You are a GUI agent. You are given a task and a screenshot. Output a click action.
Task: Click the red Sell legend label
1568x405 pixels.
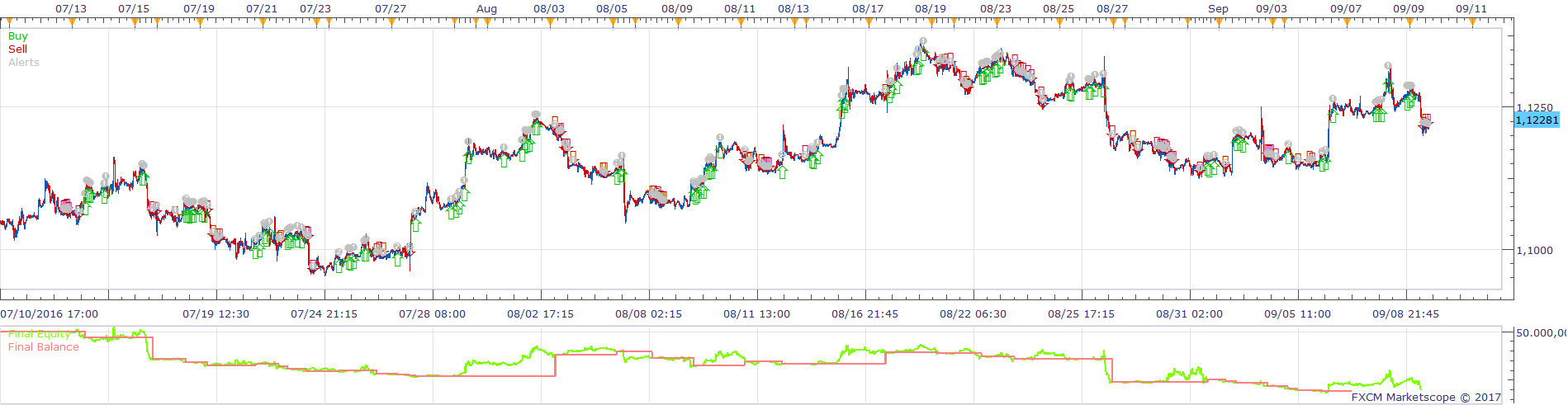(x=17, y=49)
